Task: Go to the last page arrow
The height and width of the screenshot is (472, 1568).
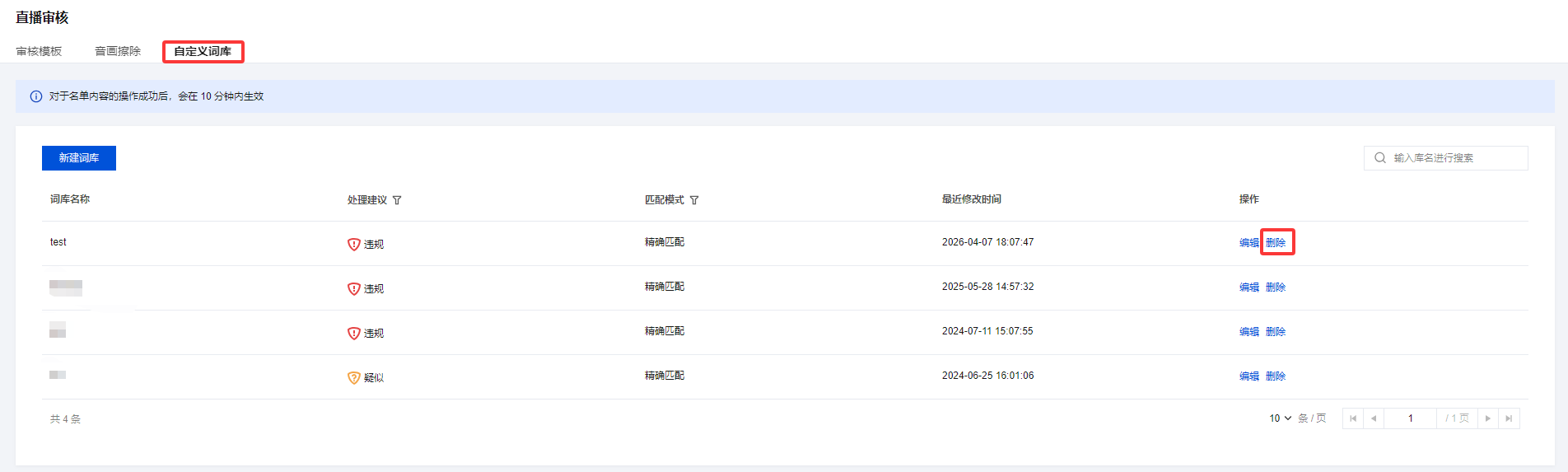Action: tap(1509, 418)
